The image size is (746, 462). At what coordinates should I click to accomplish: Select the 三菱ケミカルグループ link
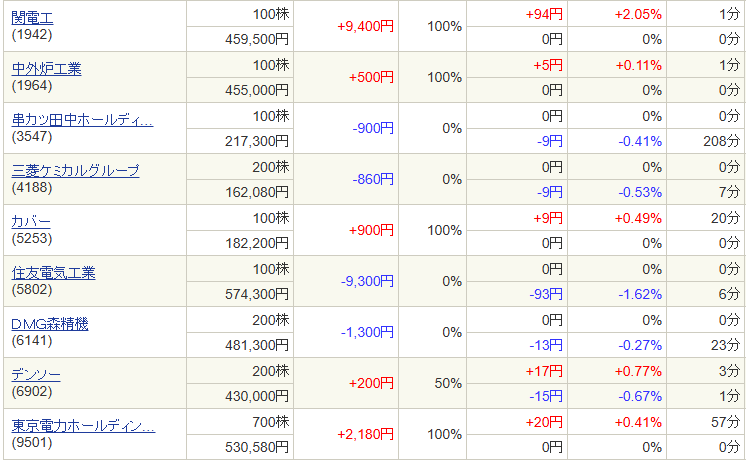click(x=75, y=171)
